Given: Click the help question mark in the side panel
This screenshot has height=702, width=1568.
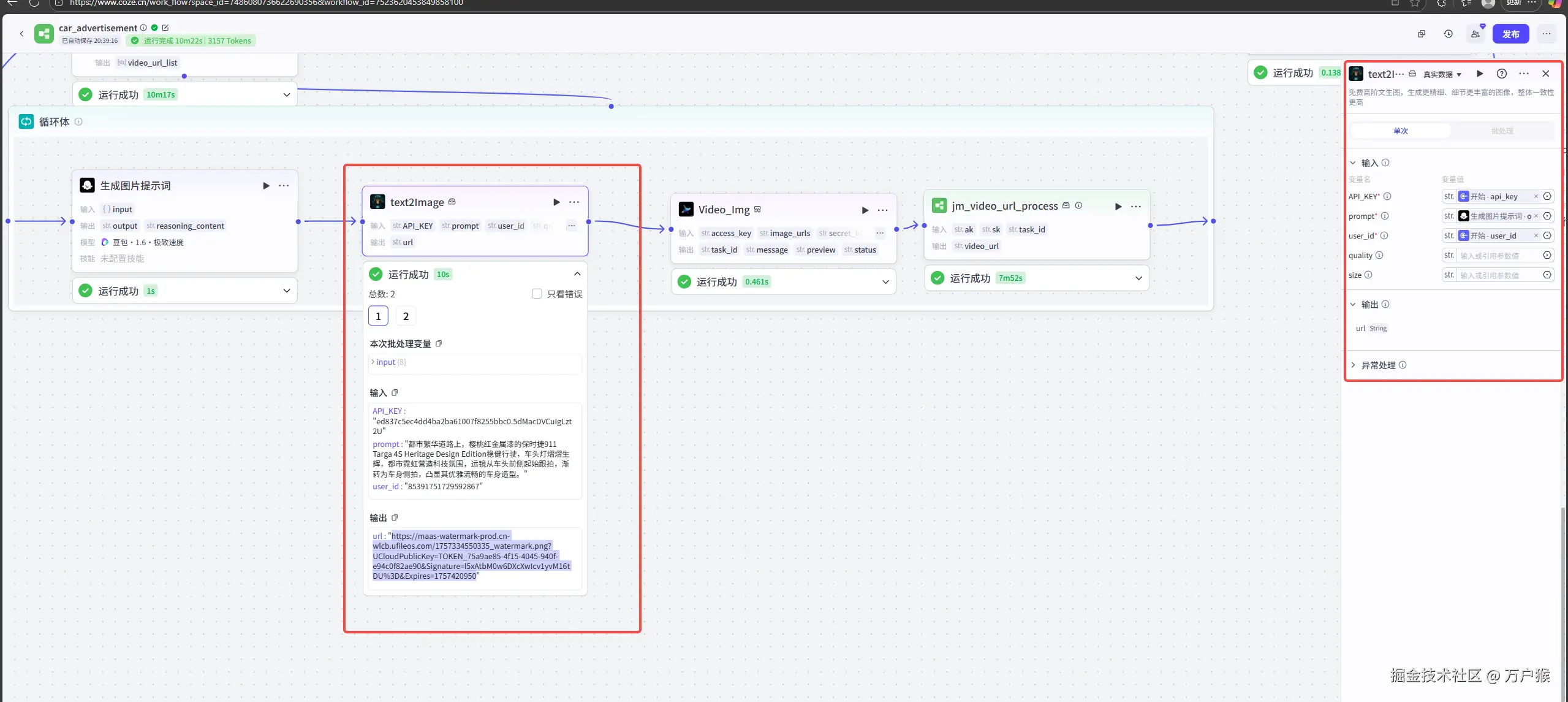Looking at the screenshot, I should pos(1501,74).
